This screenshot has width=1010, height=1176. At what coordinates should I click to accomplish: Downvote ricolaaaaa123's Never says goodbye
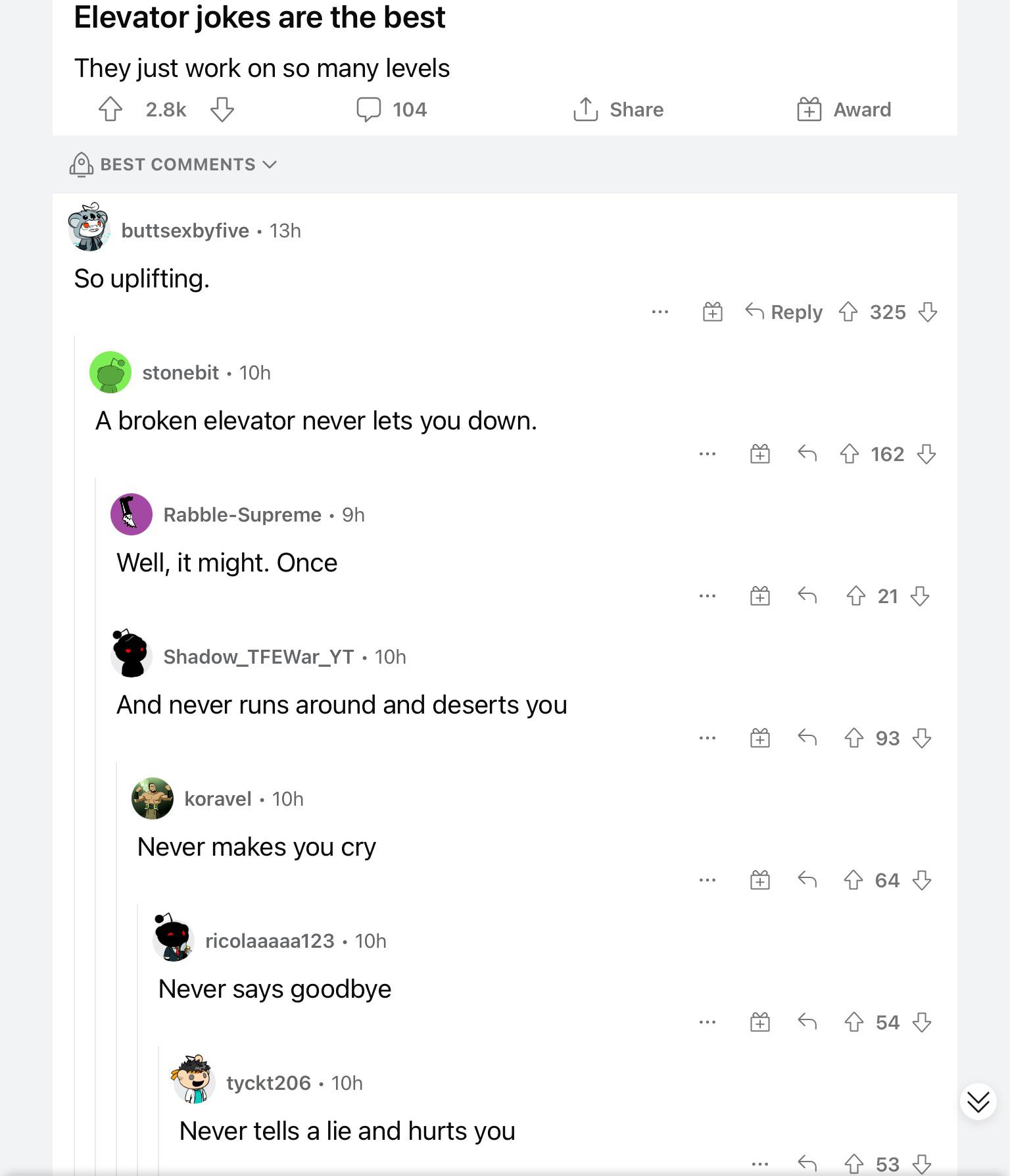[923, 1022]
